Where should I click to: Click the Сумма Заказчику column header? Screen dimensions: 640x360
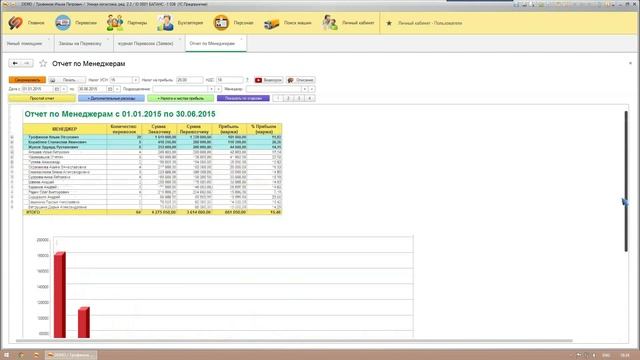159,129
